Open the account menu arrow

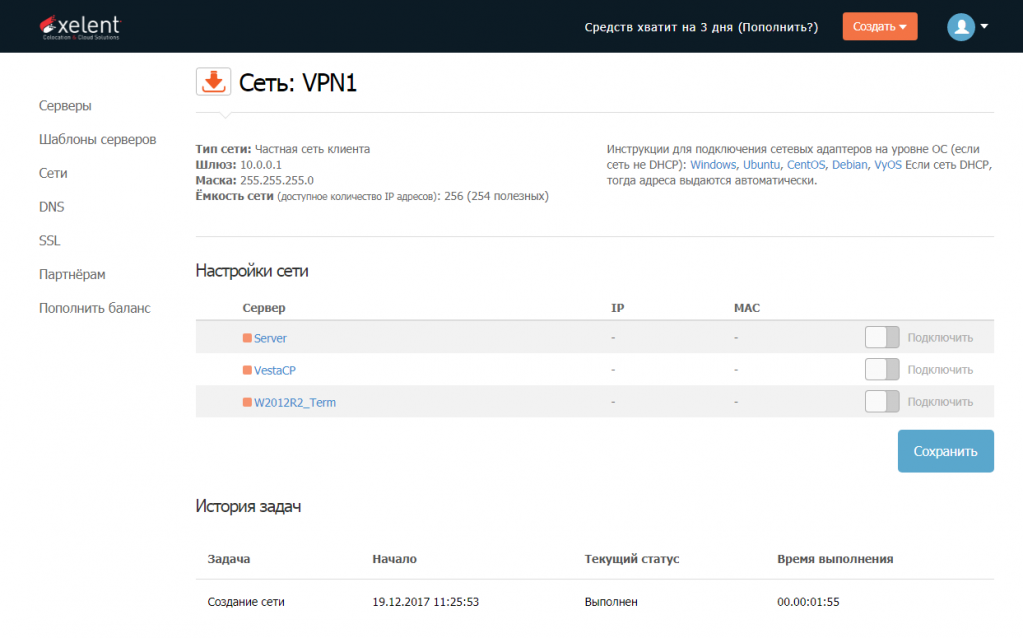click(x=985, y=26)
